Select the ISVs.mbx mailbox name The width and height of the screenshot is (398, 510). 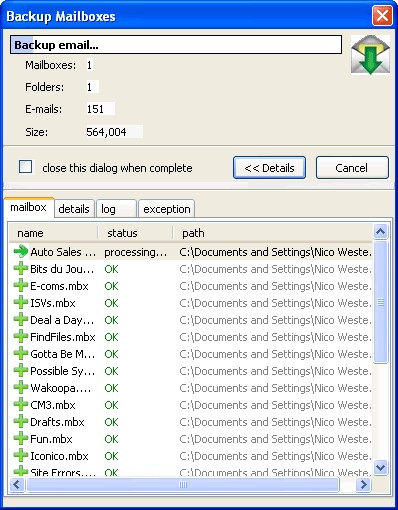click(x=53, y=303)
